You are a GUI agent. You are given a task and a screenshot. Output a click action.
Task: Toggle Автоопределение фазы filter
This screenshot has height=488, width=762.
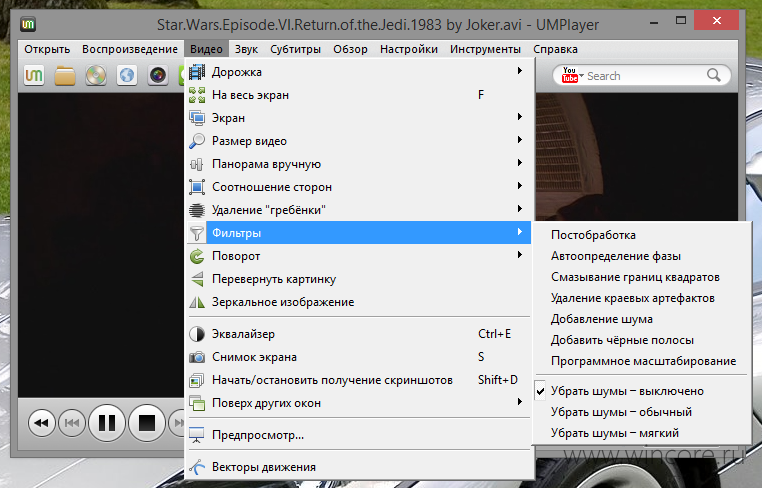(641, 256)
